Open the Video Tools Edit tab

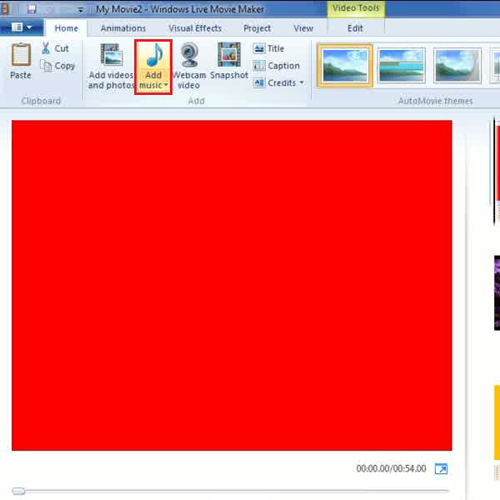[355, 28]
